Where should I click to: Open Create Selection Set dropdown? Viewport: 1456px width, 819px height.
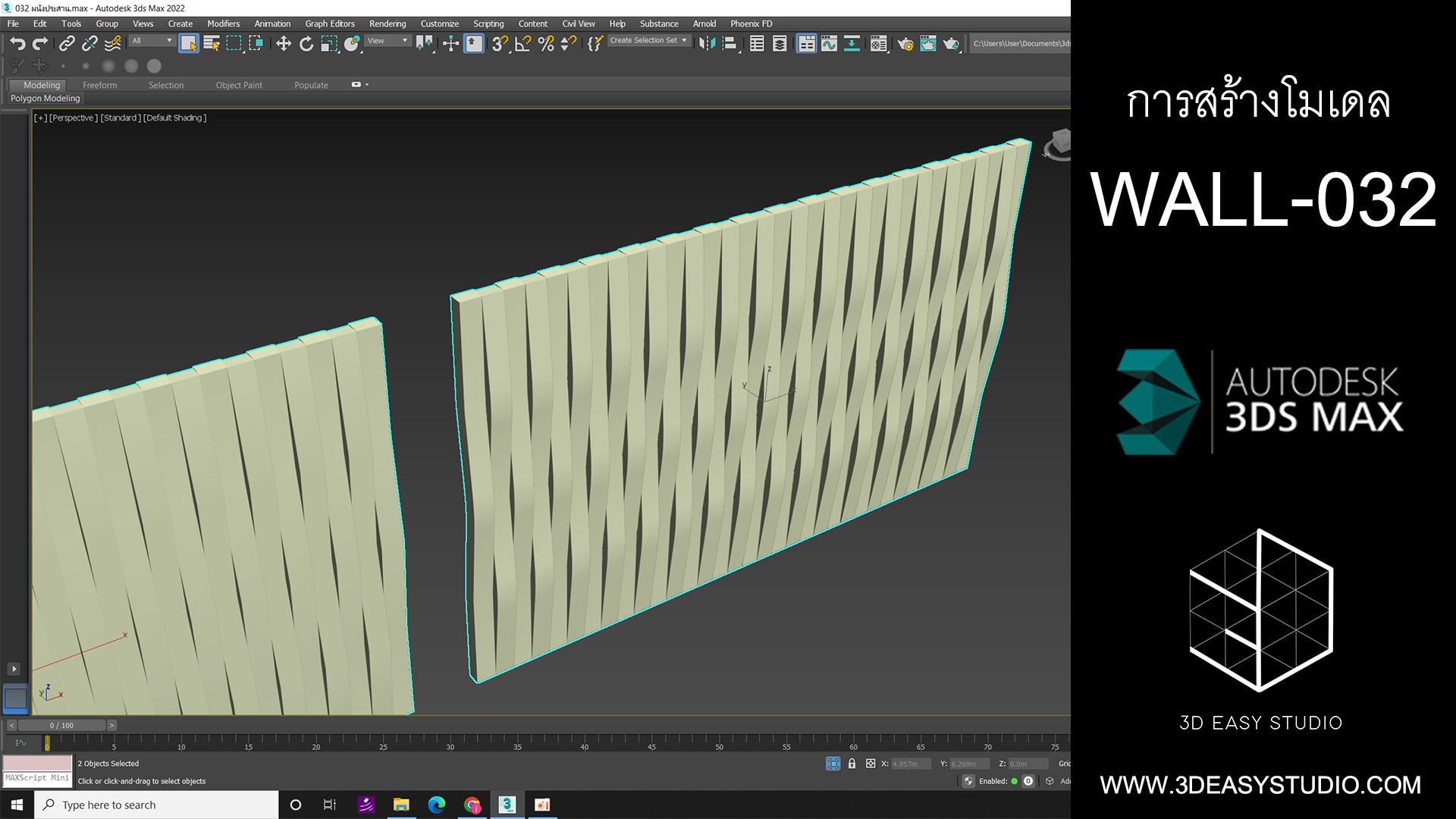(649, 41)
